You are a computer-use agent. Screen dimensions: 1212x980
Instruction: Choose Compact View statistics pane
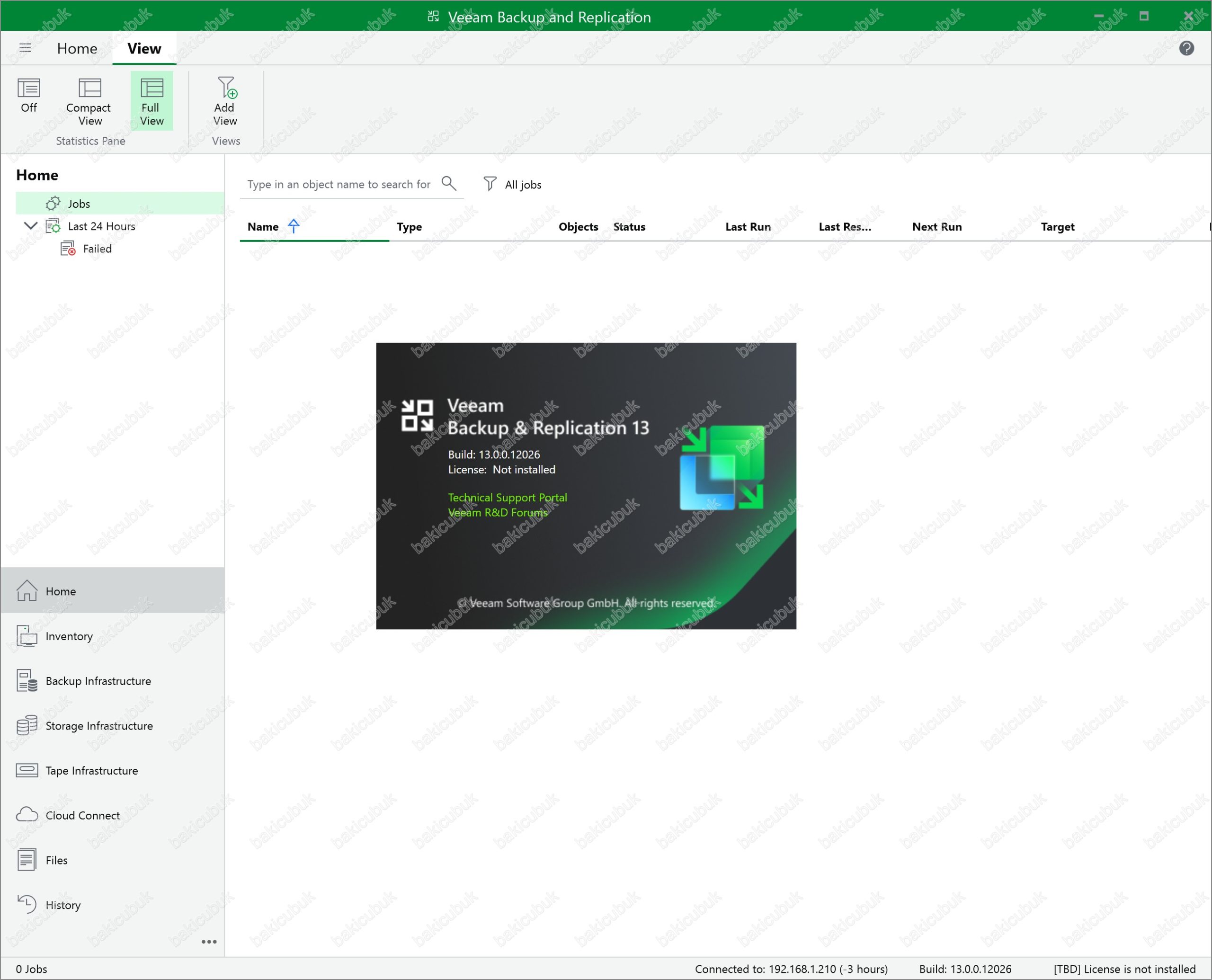[89, 102]
